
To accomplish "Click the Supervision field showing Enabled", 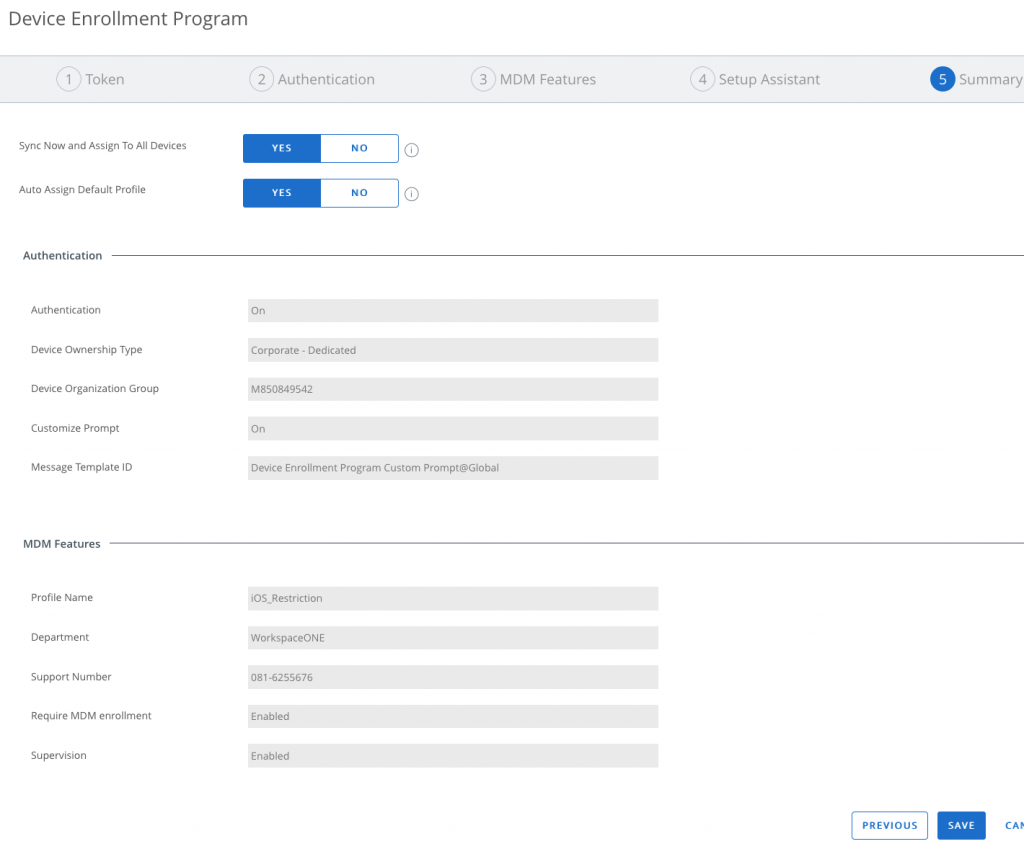I will pyautogui.click(x=452, y=756).
